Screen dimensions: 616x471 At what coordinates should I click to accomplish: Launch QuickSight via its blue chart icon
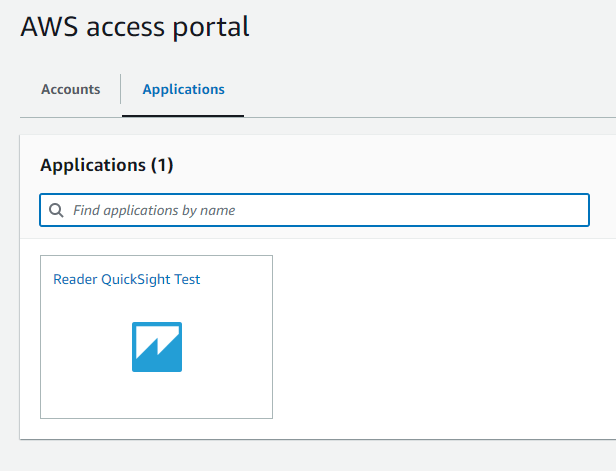pos(157,347)
